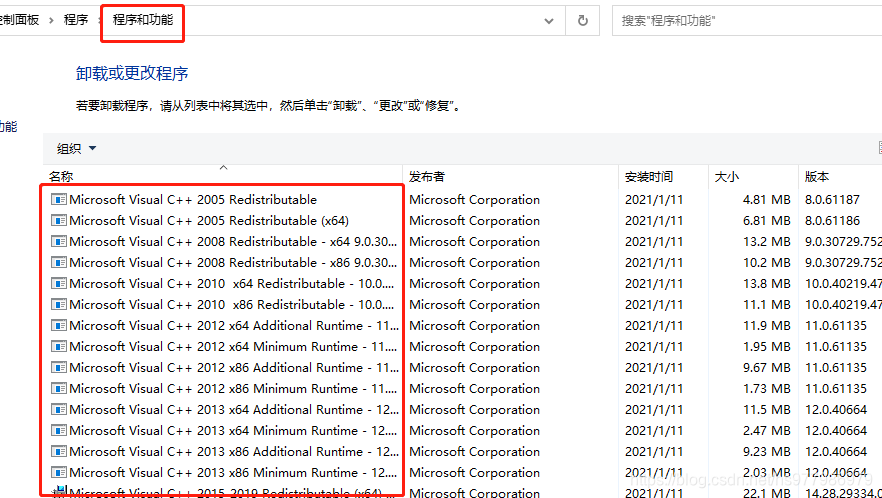
Task: Click the refresh button in the address bar
Action: pyautogui.click(x=583, y=21)
